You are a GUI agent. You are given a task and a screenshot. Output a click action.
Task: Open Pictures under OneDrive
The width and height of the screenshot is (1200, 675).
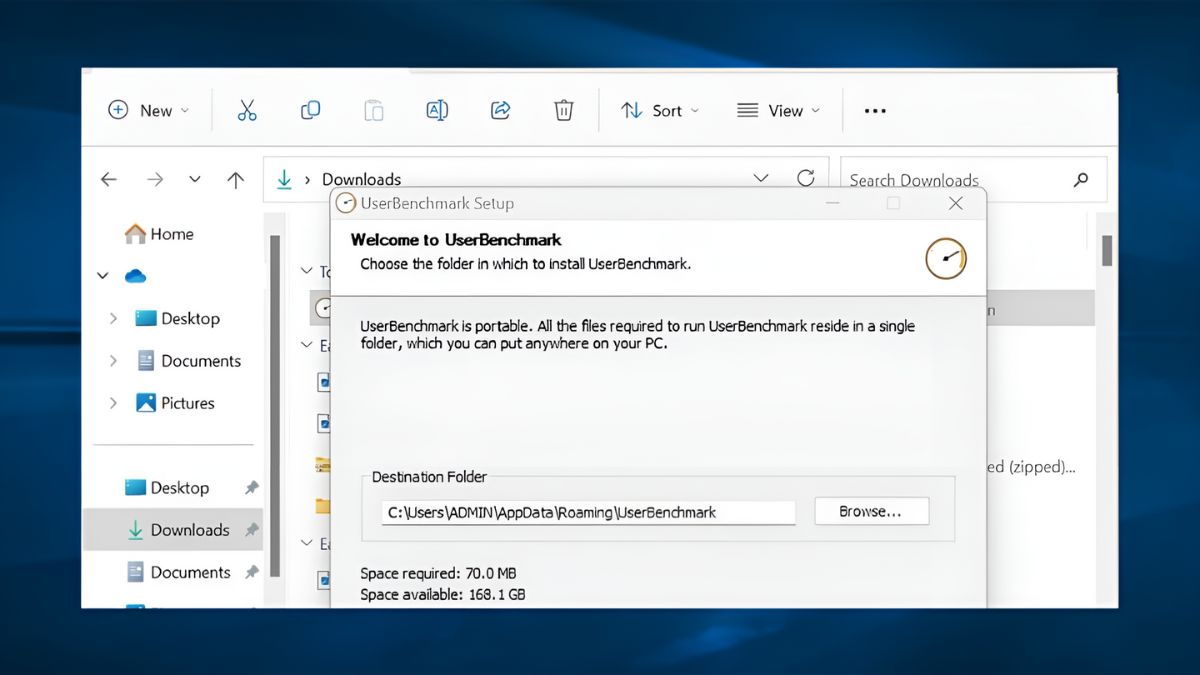175,403
